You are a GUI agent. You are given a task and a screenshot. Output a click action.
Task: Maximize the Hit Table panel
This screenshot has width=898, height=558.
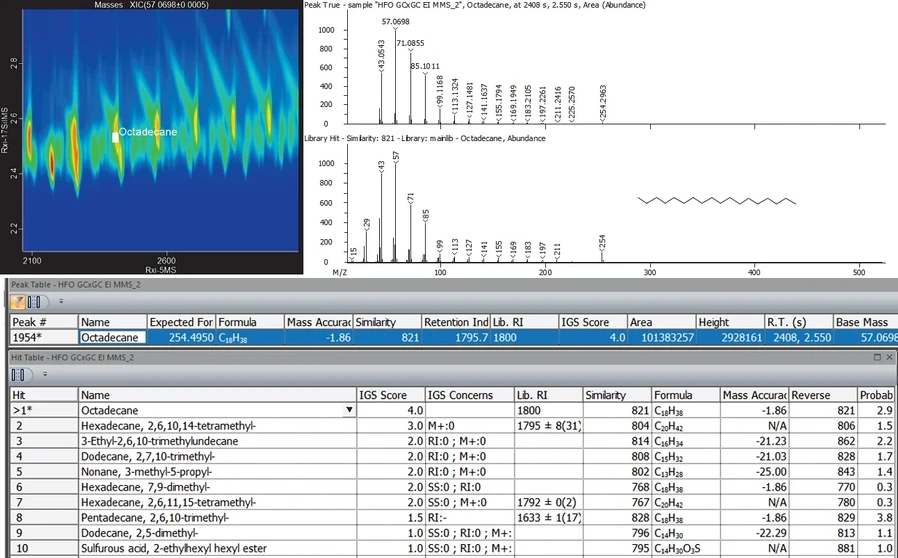point(877,357)
